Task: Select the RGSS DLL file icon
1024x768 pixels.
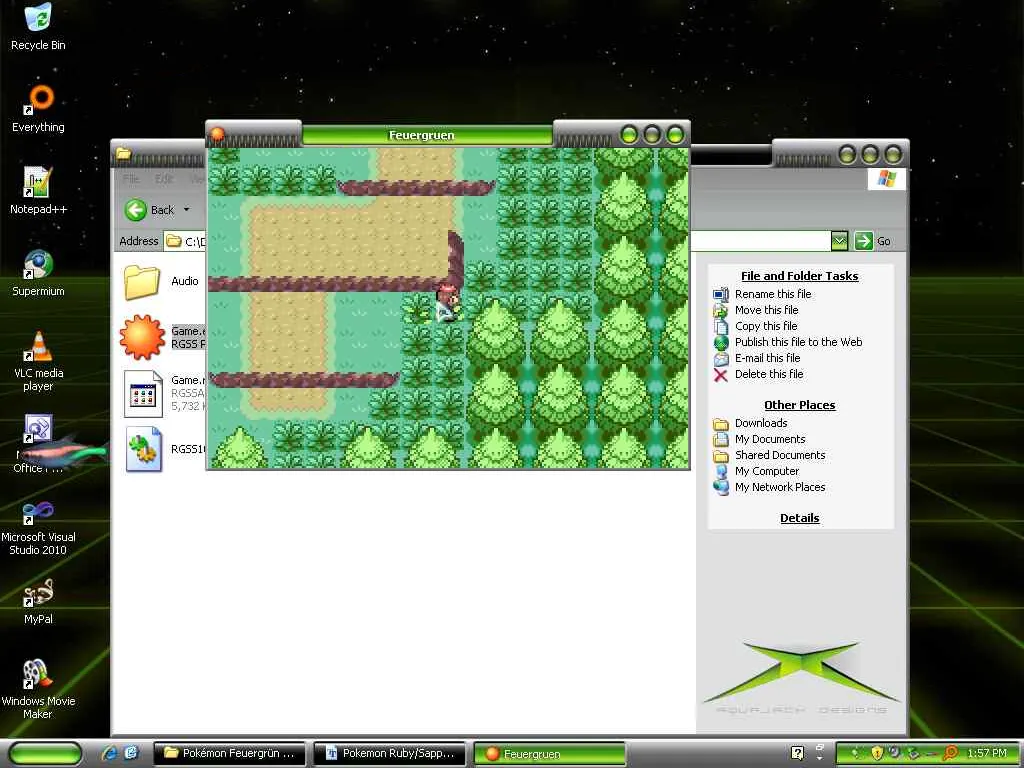Action: [x=144, y=449]
